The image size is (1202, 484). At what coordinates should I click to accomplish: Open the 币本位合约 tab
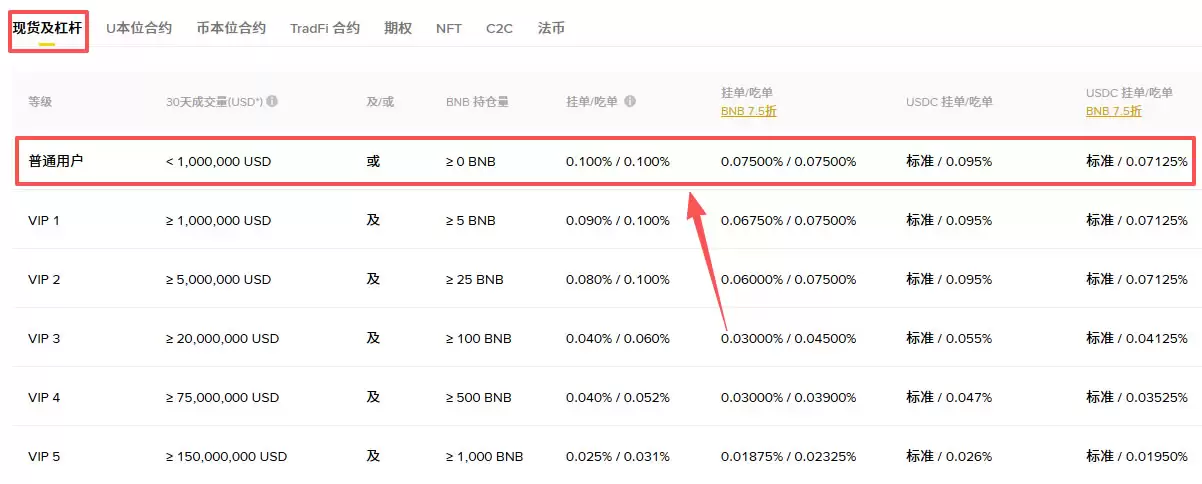point(231,28)
